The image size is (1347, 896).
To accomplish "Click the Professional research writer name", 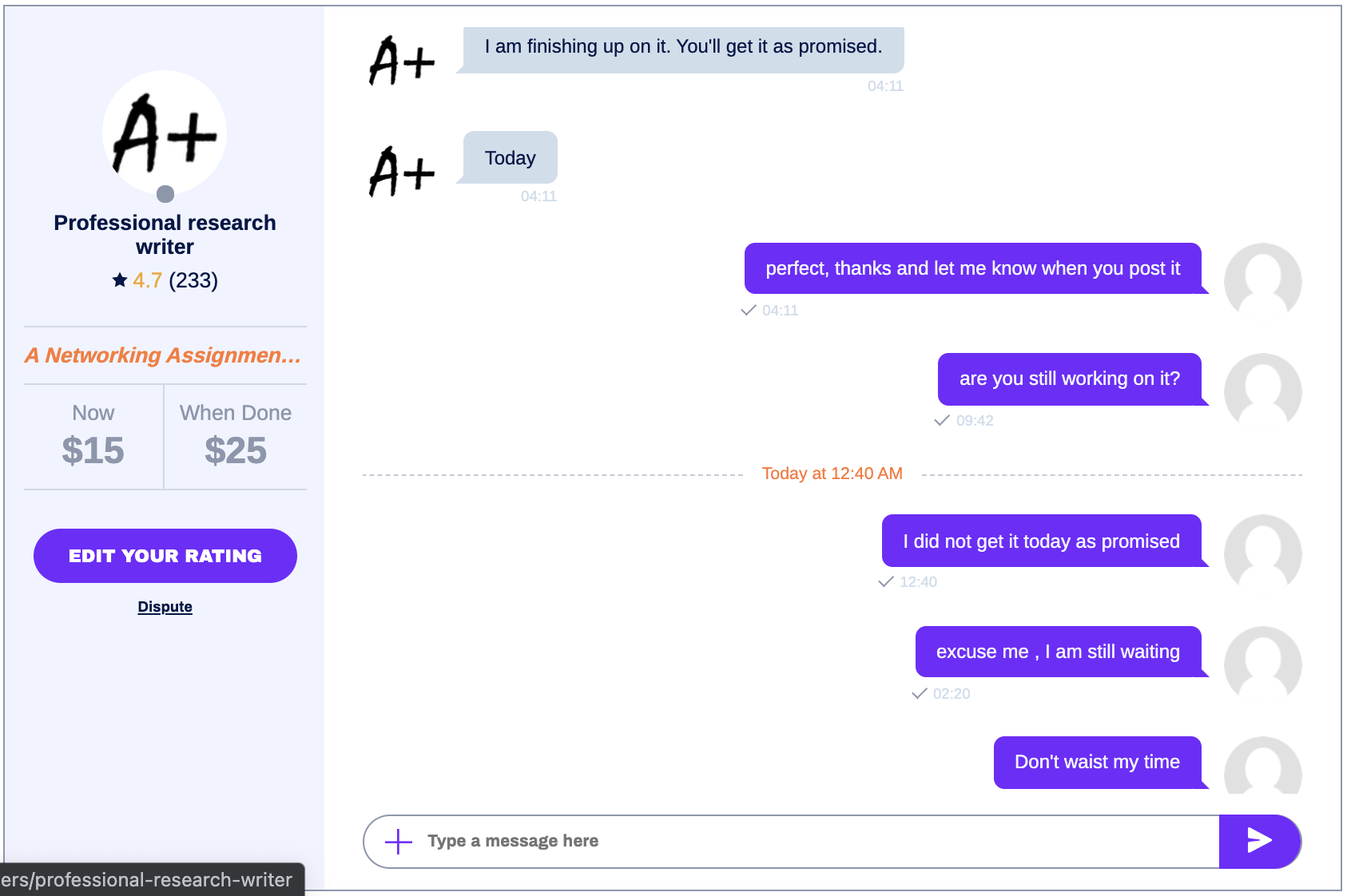I will click(165, 235).
